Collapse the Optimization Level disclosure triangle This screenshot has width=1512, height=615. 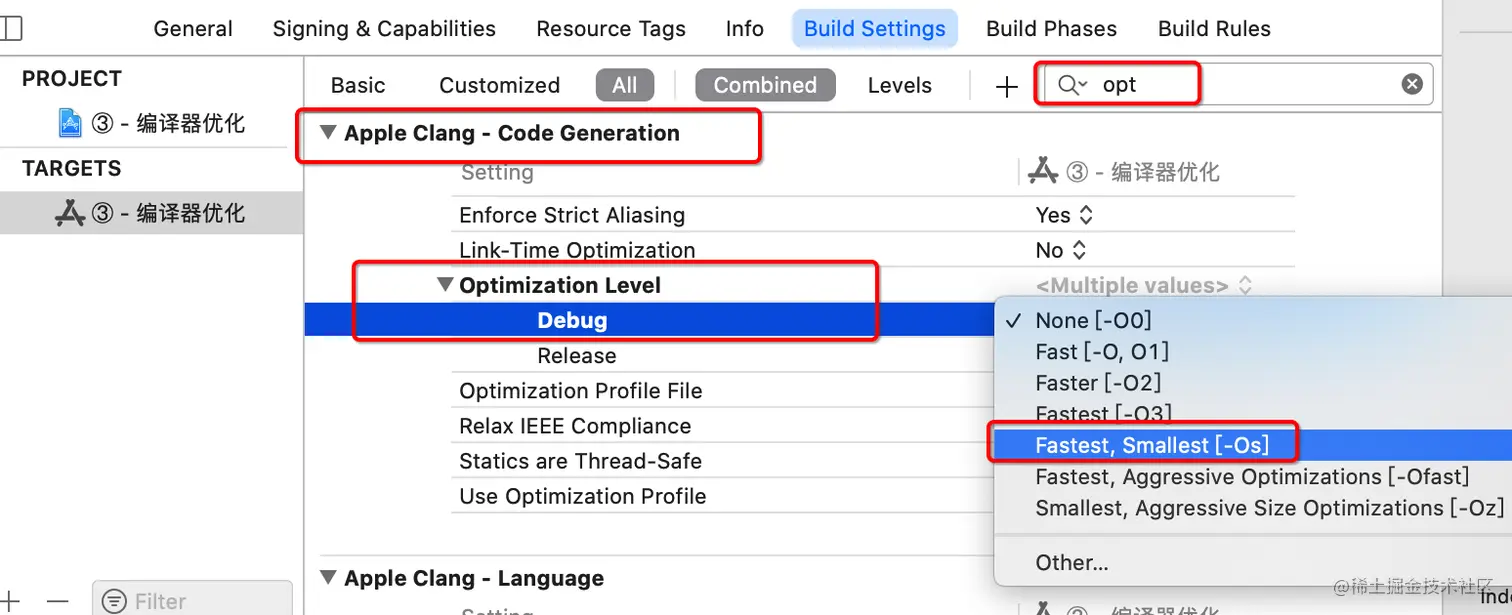tap(445, 285)
